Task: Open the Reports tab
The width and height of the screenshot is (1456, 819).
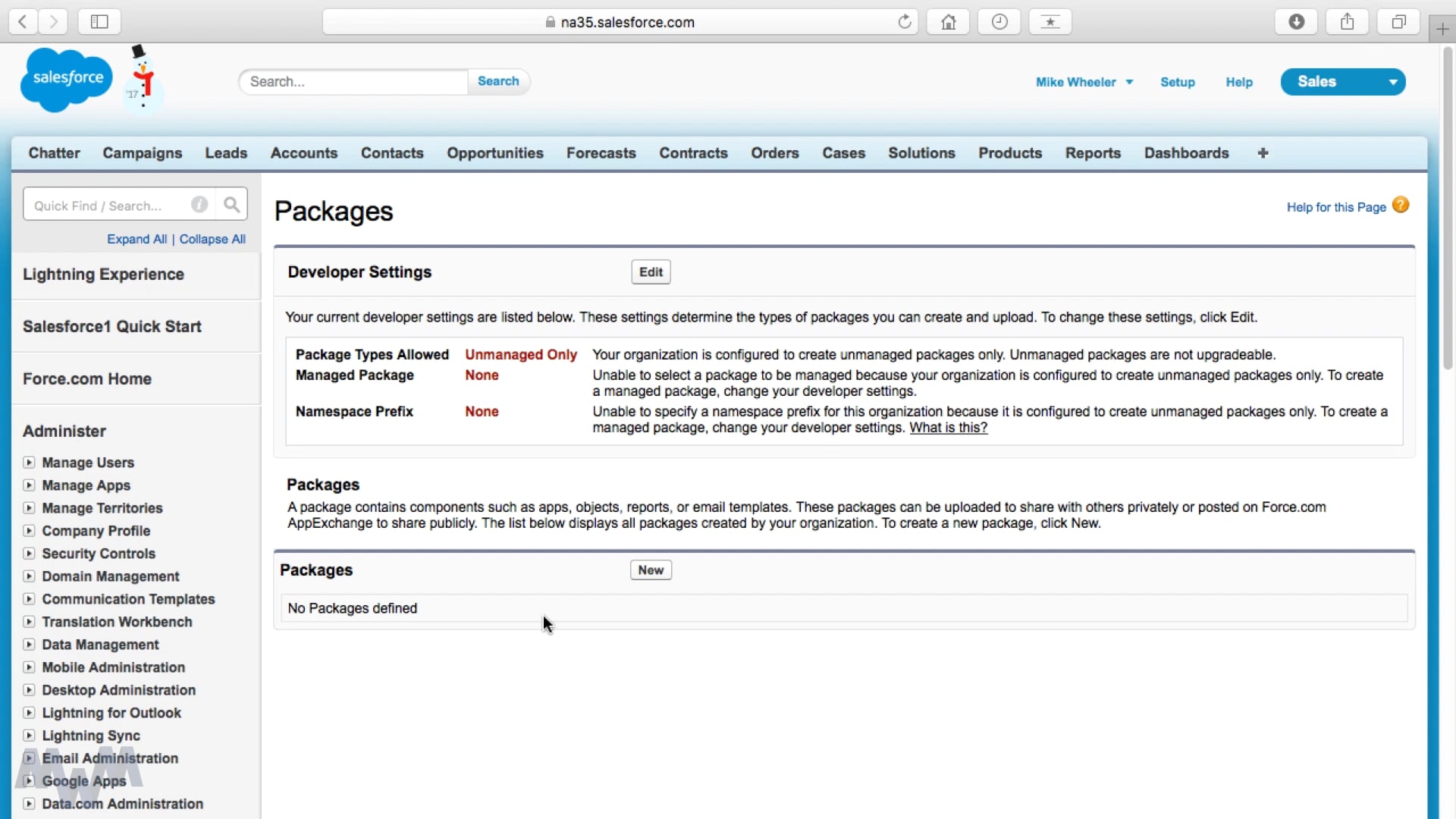Action: click(x=1093, y=153)
